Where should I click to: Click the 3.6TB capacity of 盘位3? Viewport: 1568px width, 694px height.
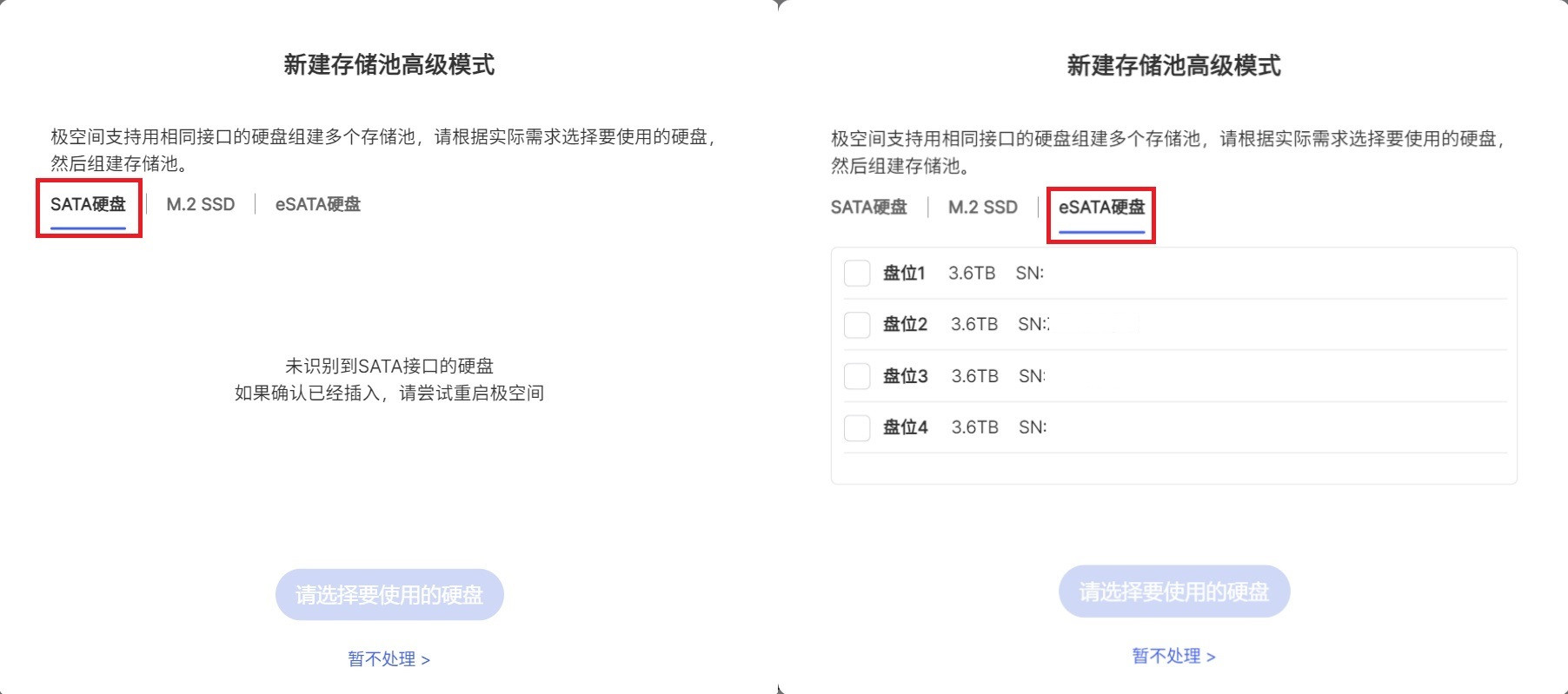974,376
